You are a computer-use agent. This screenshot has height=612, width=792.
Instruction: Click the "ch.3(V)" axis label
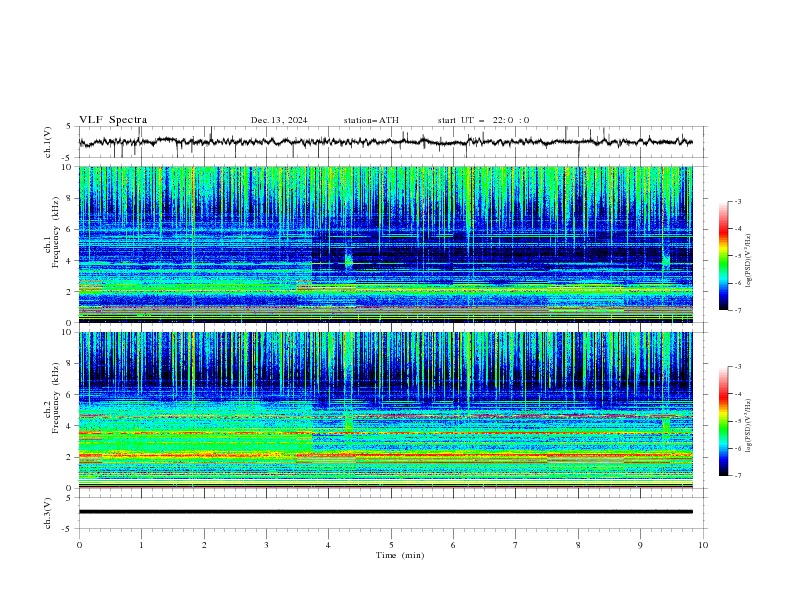48,513
